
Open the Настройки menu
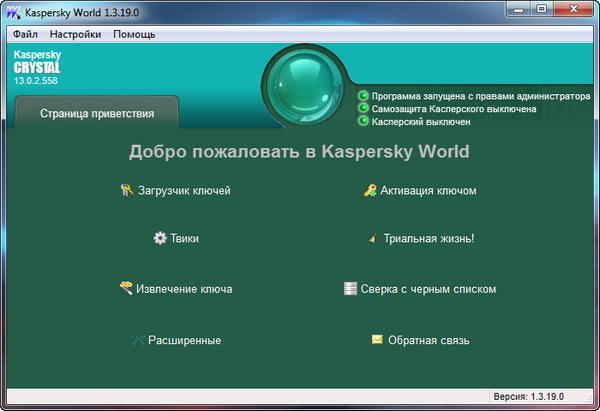[x=75, y=34]
